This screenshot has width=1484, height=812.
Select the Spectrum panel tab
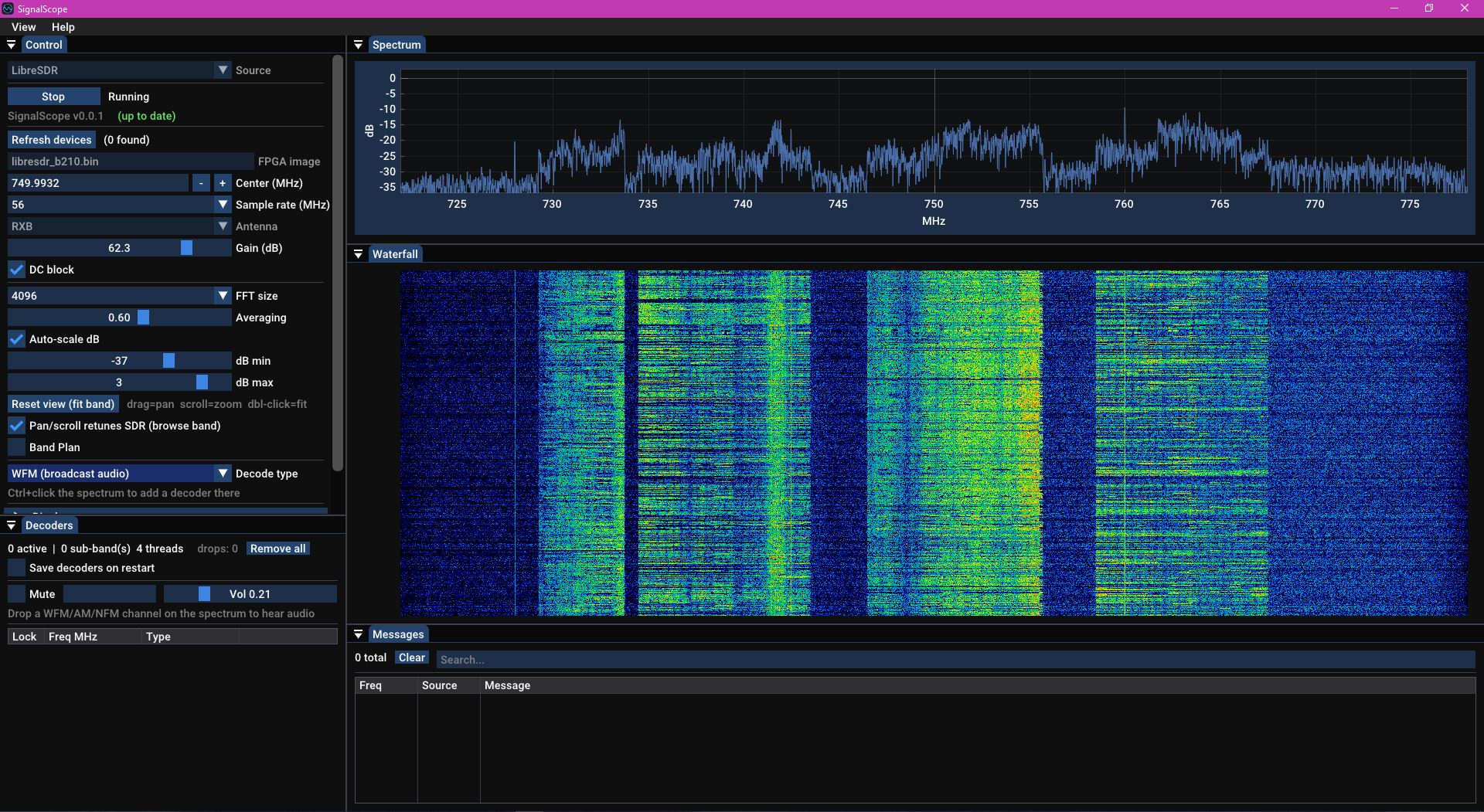pyautogui.click(x=397, y=45)
